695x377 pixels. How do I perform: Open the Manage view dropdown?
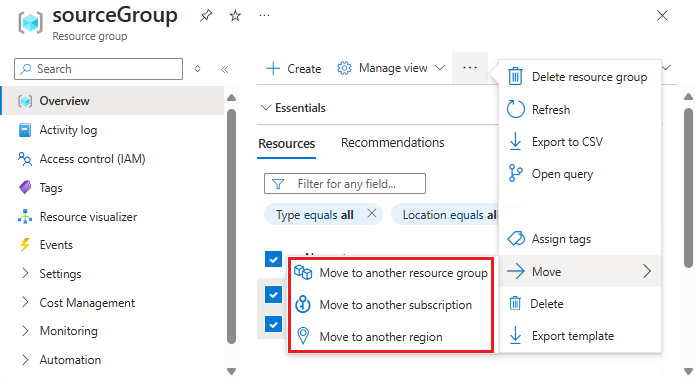coord(390,68)
